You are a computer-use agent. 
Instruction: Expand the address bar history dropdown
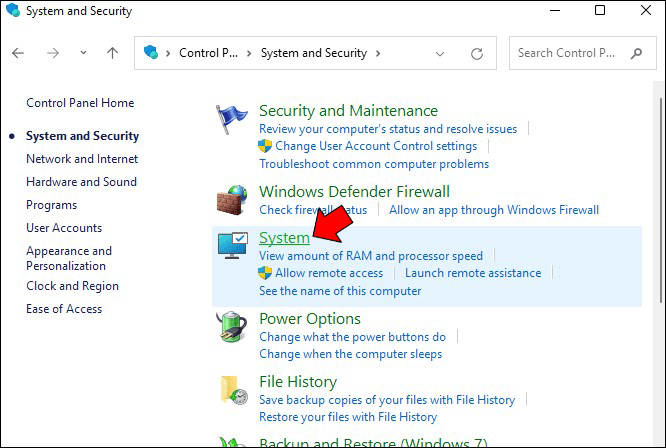(x=440, y=54)
